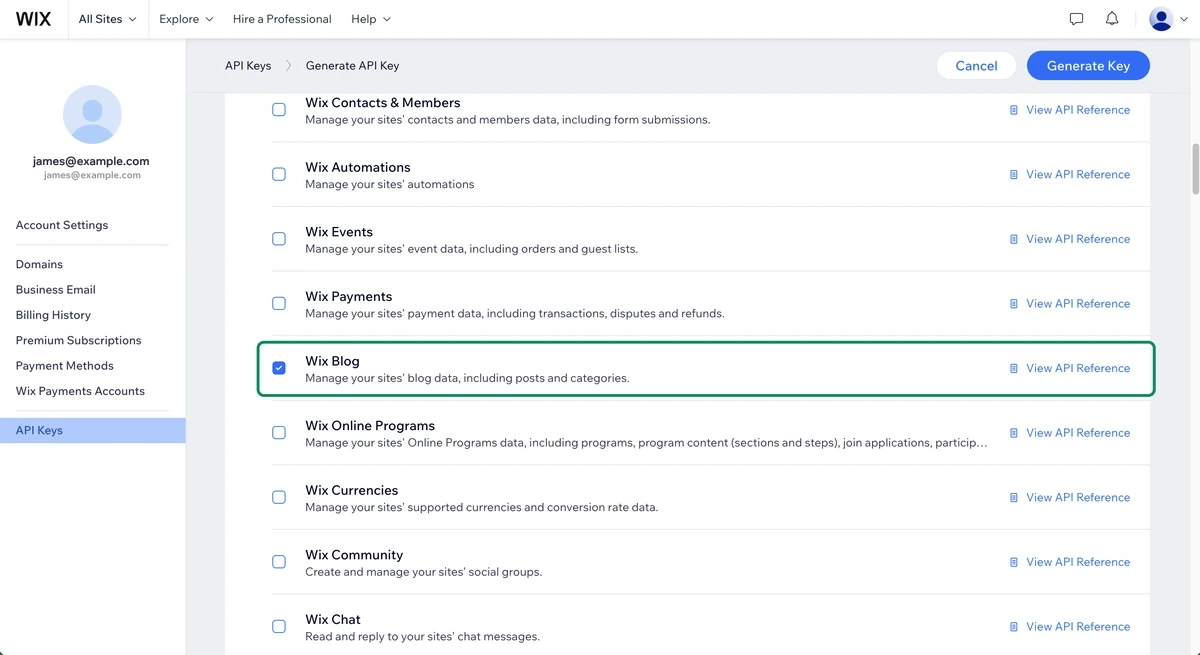
Task: Click the Wix Currencies title text
Action: point(352,490)
